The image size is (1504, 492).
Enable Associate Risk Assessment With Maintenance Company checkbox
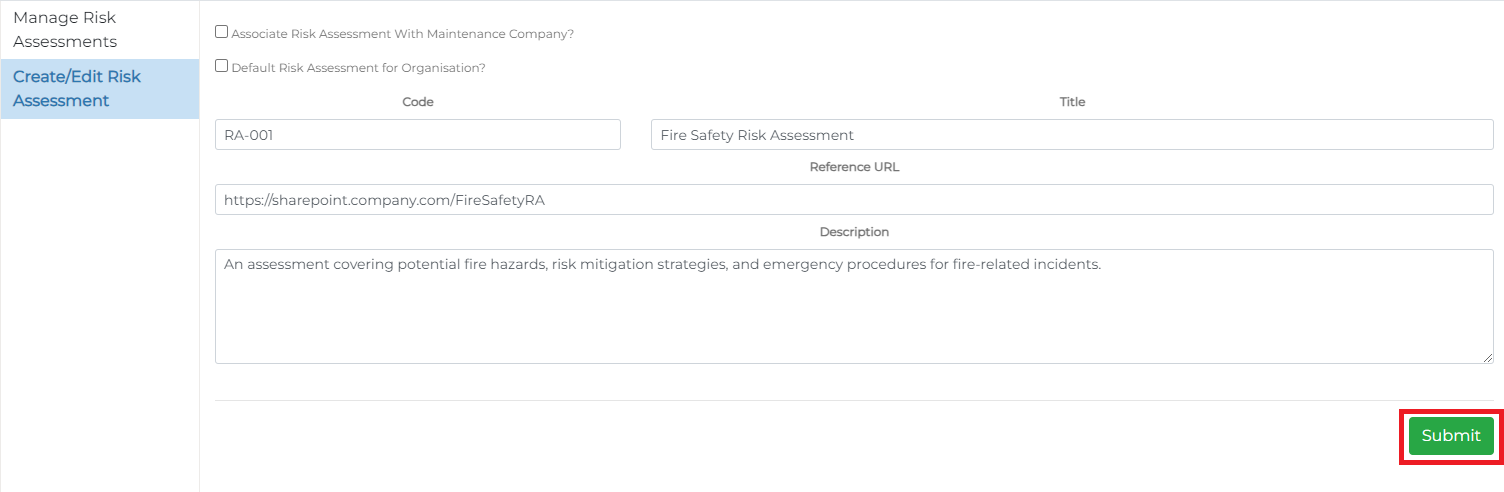click(x=222, y=32)
